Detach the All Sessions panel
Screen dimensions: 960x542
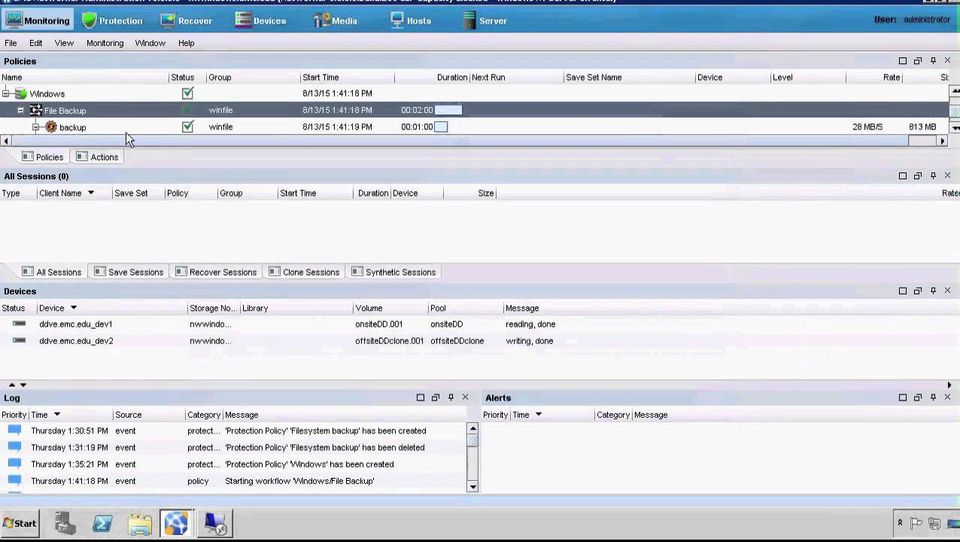pyautogui.click(x=918, y=176)
